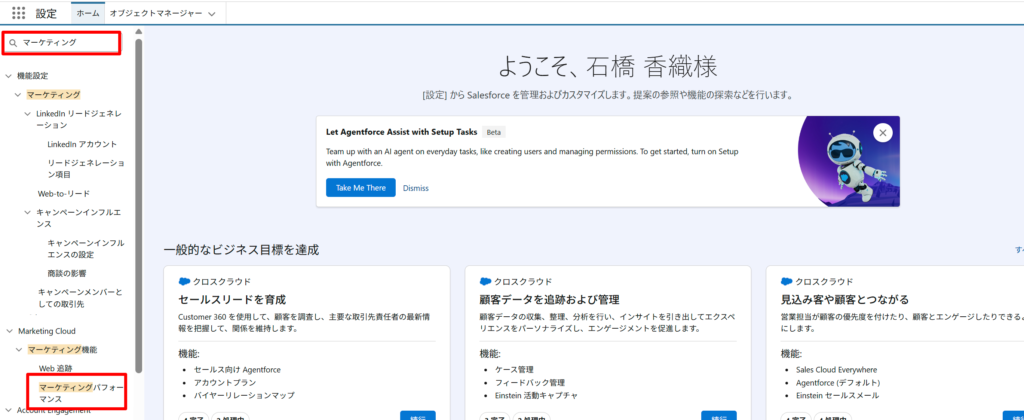Click バイヤーリレーションマップ list item

point(244,395)
